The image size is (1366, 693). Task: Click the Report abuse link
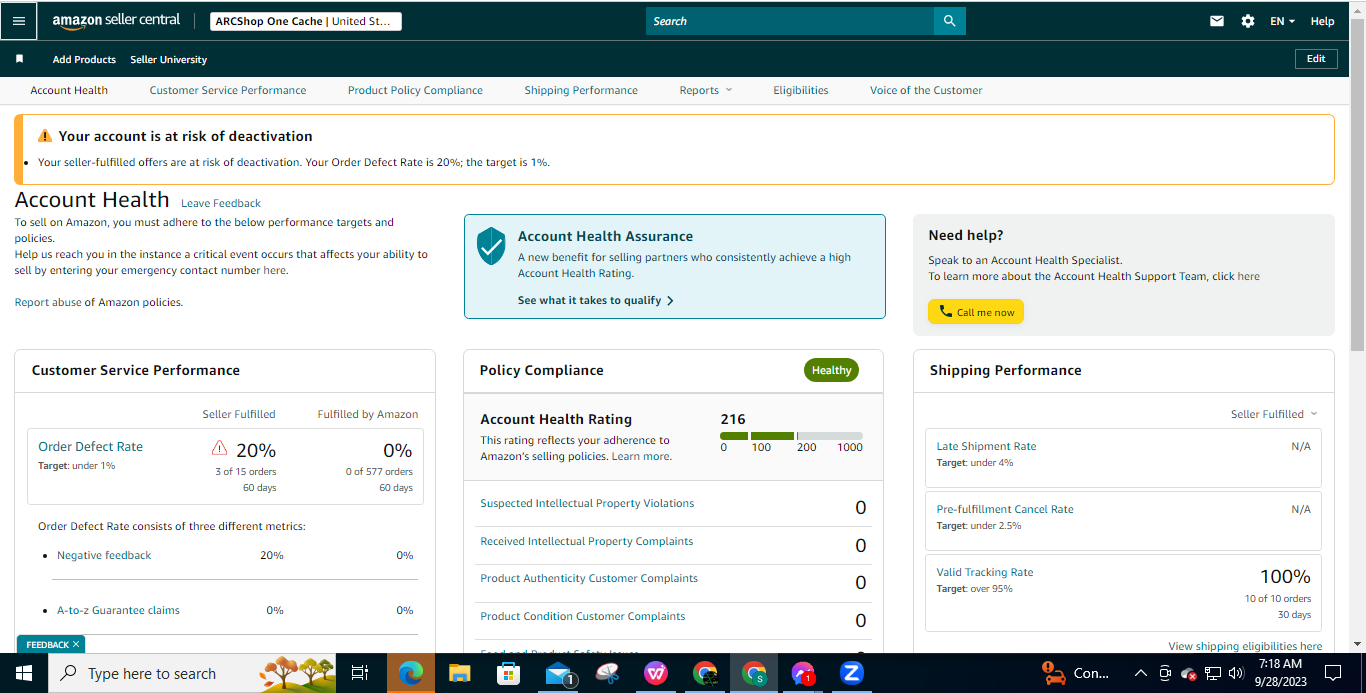pyautogui.click(x=48, y=302)
